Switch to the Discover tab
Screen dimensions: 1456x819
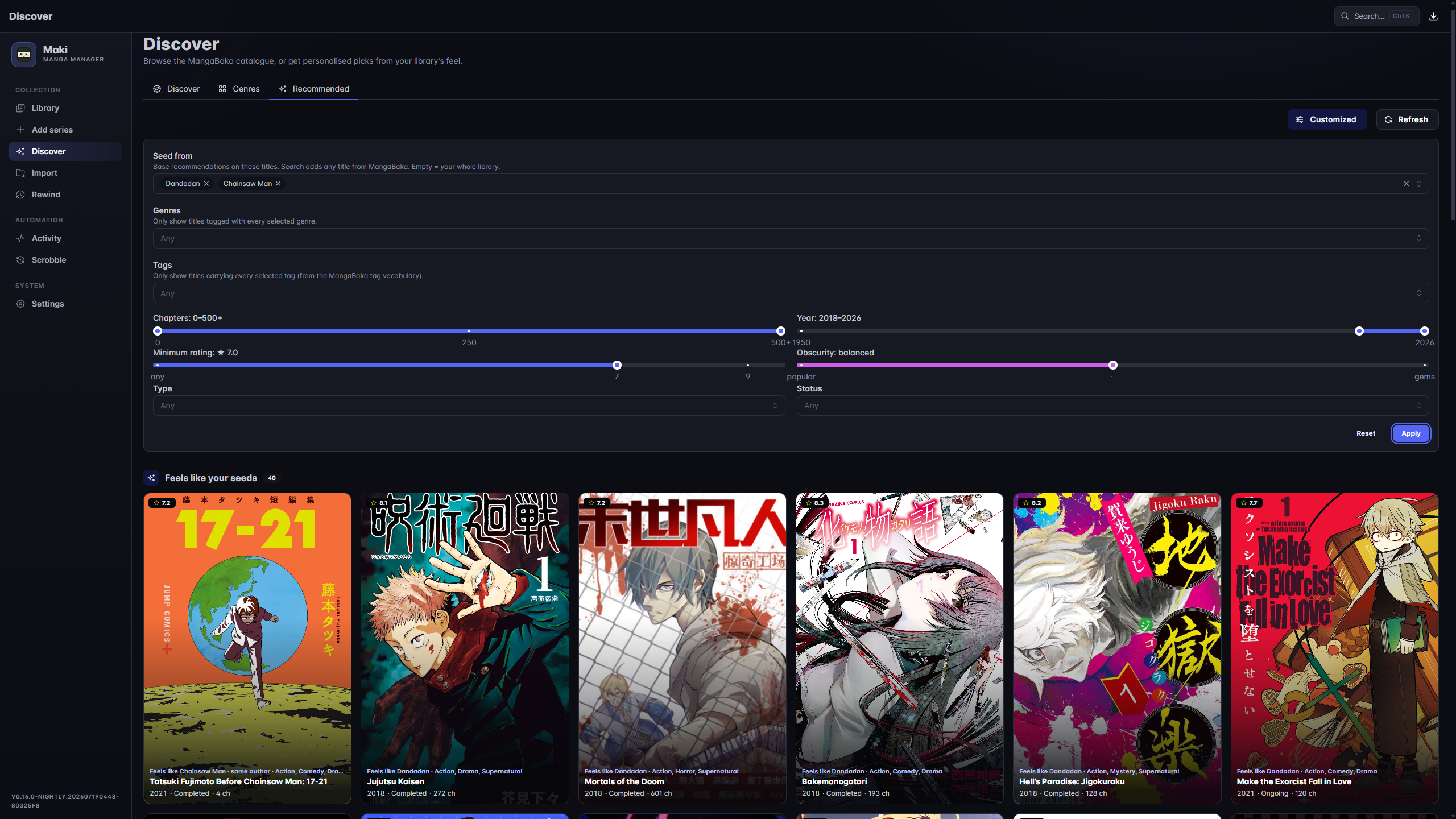click(x=176, y=89)
